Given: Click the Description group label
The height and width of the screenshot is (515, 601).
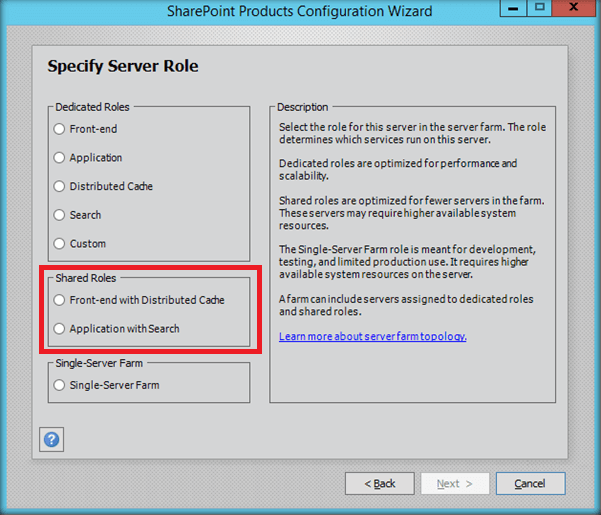Looking at the screenshot, I should coord(302,107).
